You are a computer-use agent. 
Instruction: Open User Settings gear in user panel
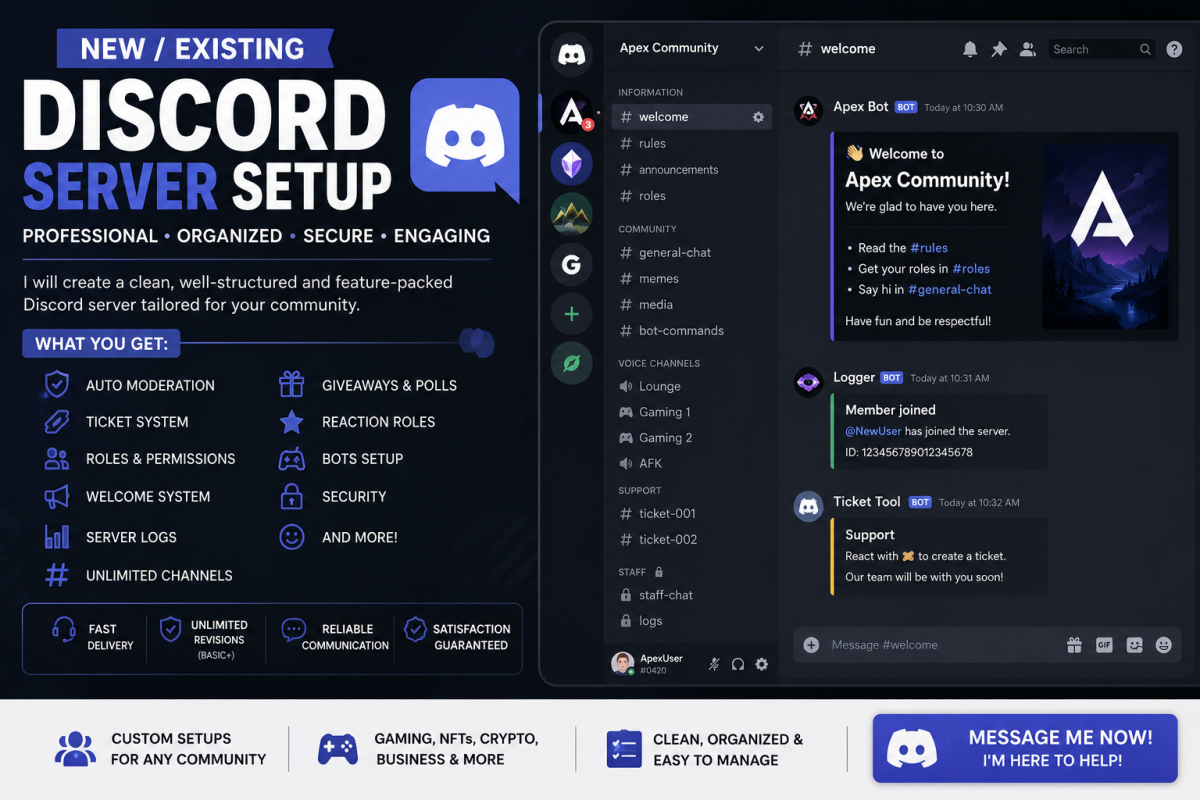(762, 664)
